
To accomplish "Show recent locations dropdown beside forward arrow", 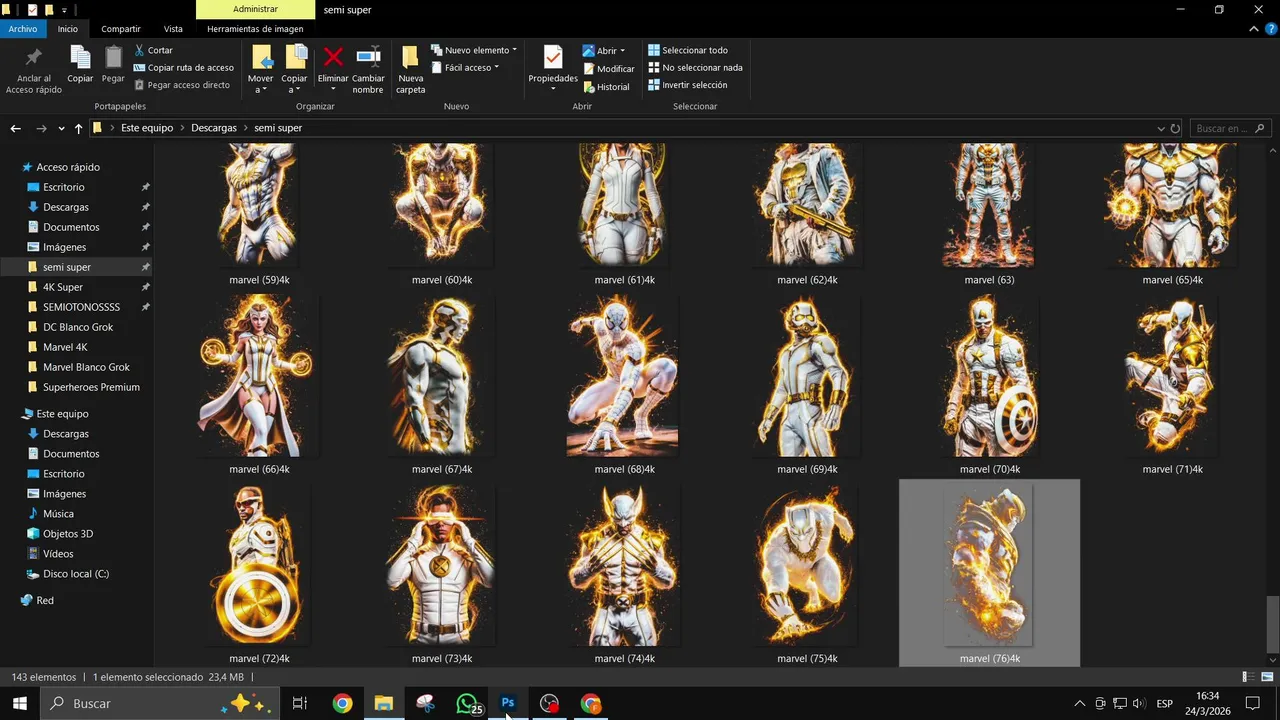I will pyautogui.click(x=61, y=129).
